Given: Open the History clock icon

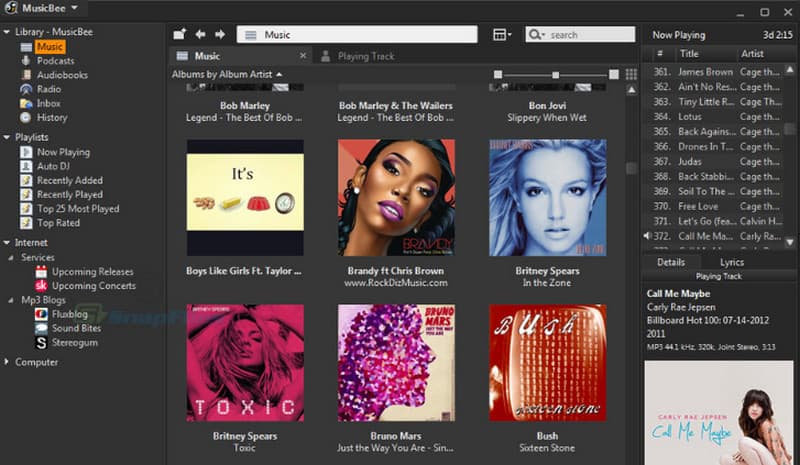Looking at the screenshot, I should point(26,117).
